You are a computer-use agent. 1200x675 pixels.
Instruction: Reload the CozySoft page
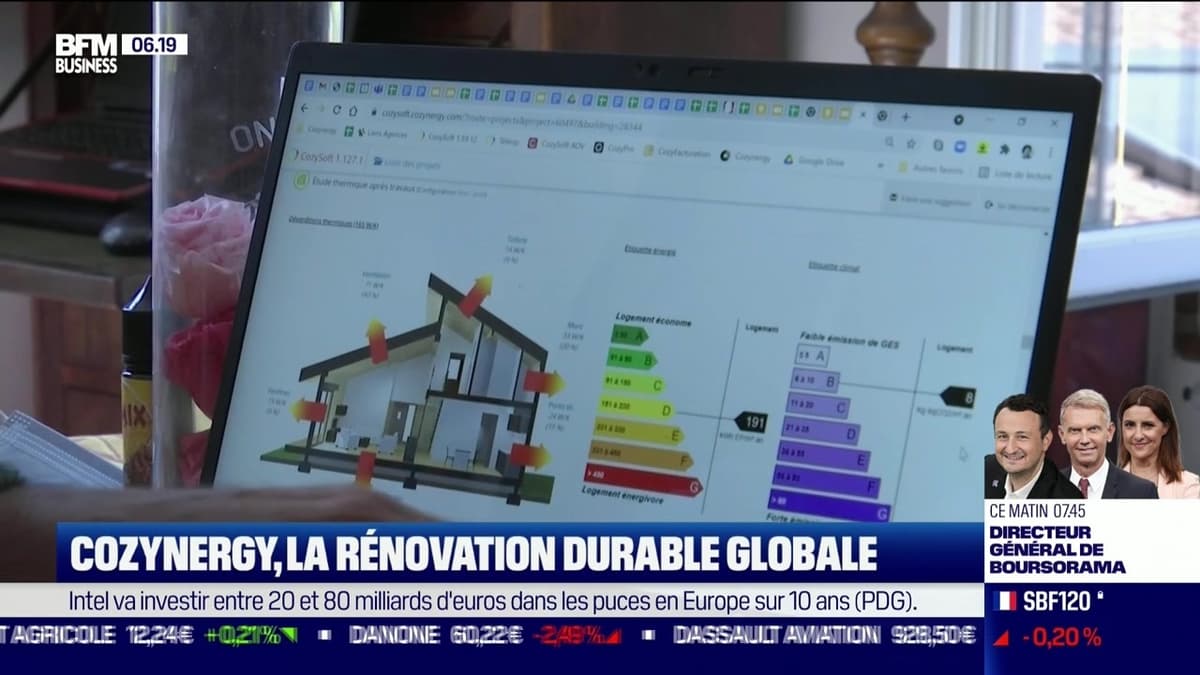pos(337,109)
